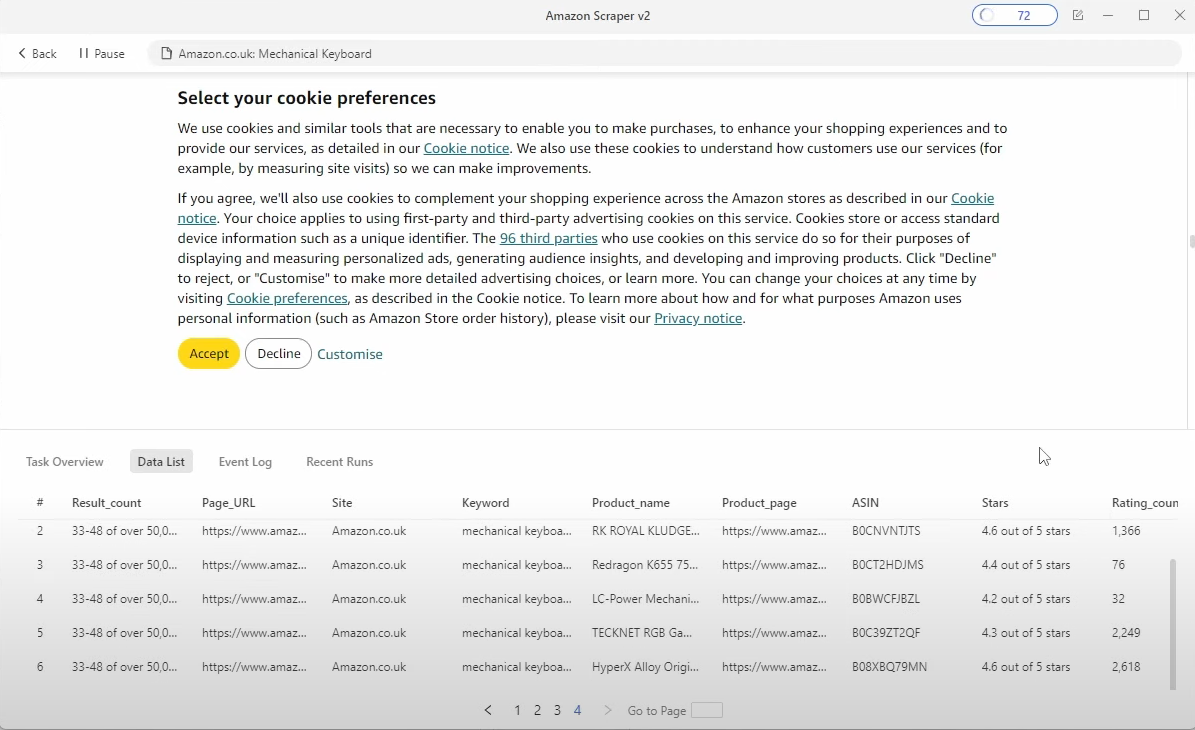The image size is (1195, 730).
Task: Decline the cookies
Action: (278, 354)
